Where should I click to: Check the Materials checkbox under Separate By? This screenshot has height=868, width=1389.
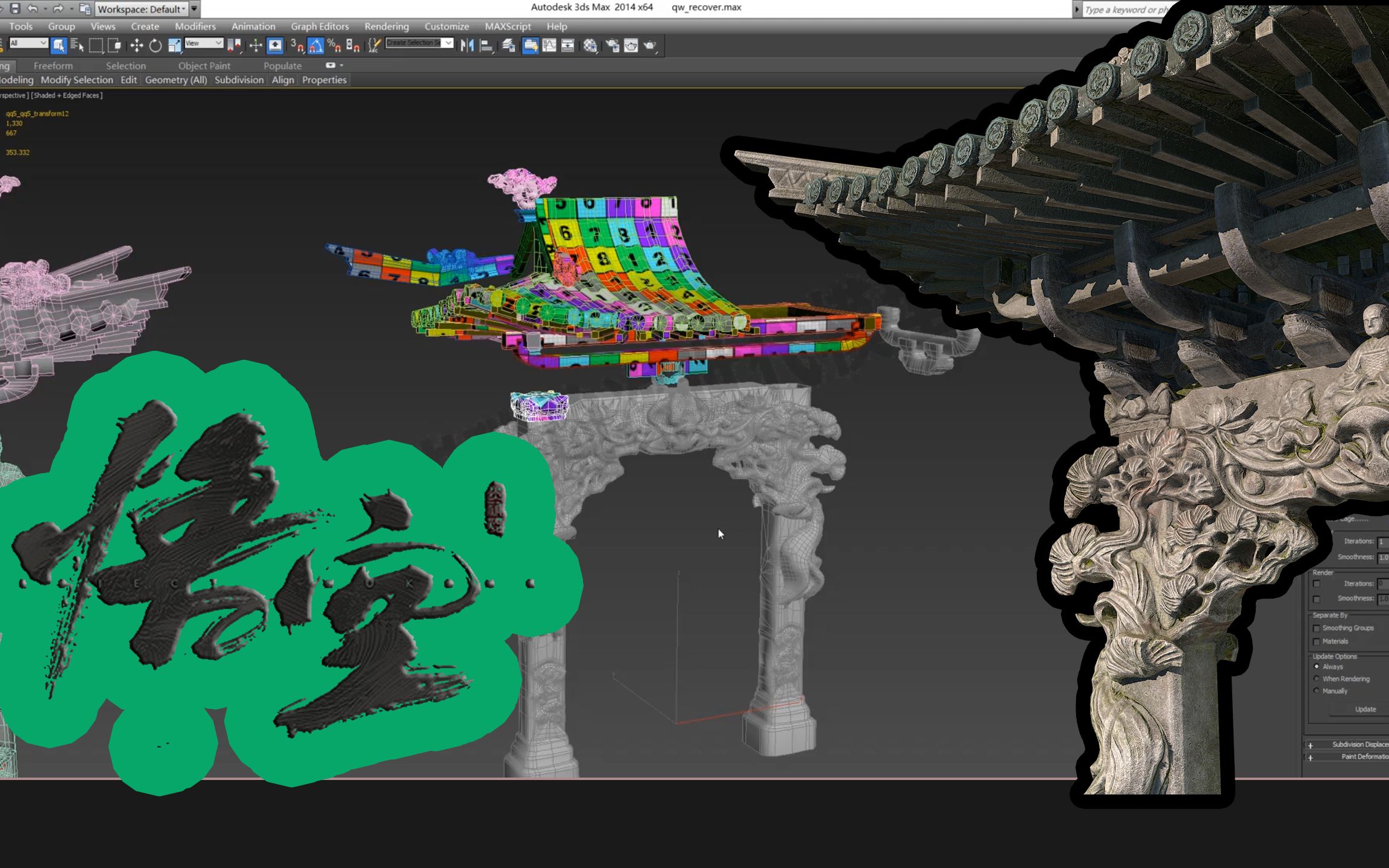click(1317, 641)
